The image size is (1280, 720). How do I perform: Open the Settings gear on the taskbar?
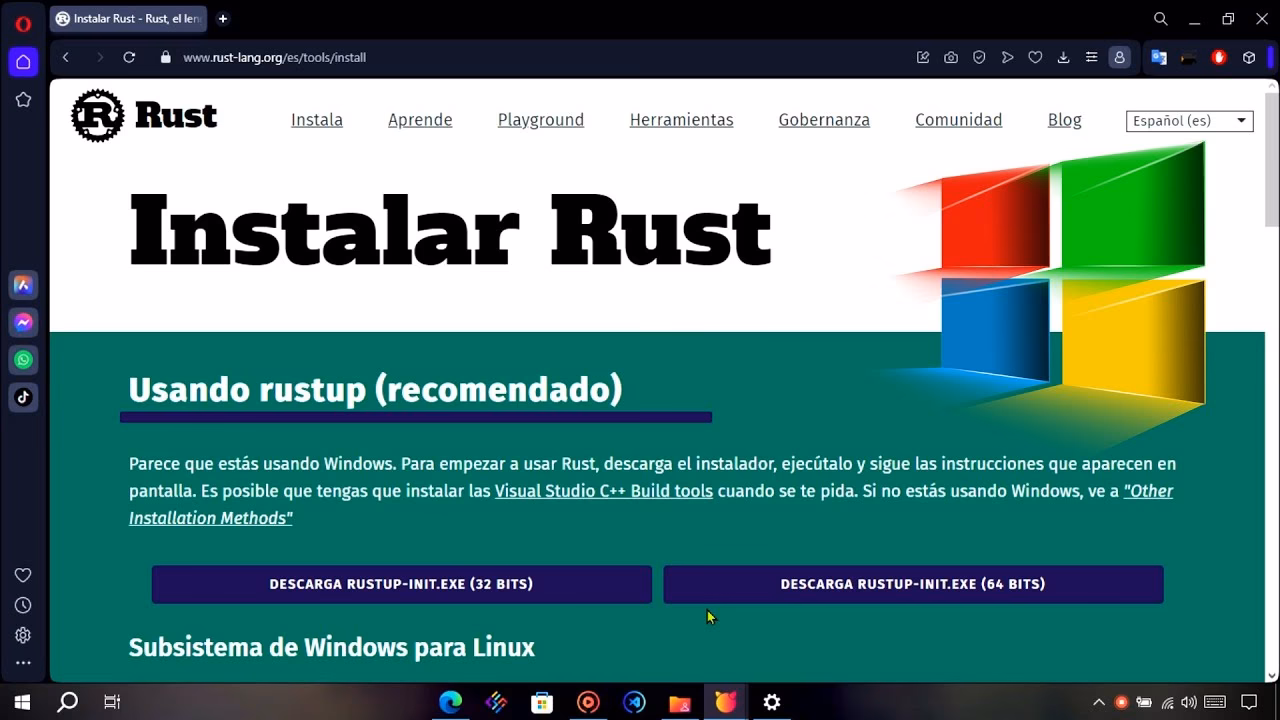[x=772, y=702]
